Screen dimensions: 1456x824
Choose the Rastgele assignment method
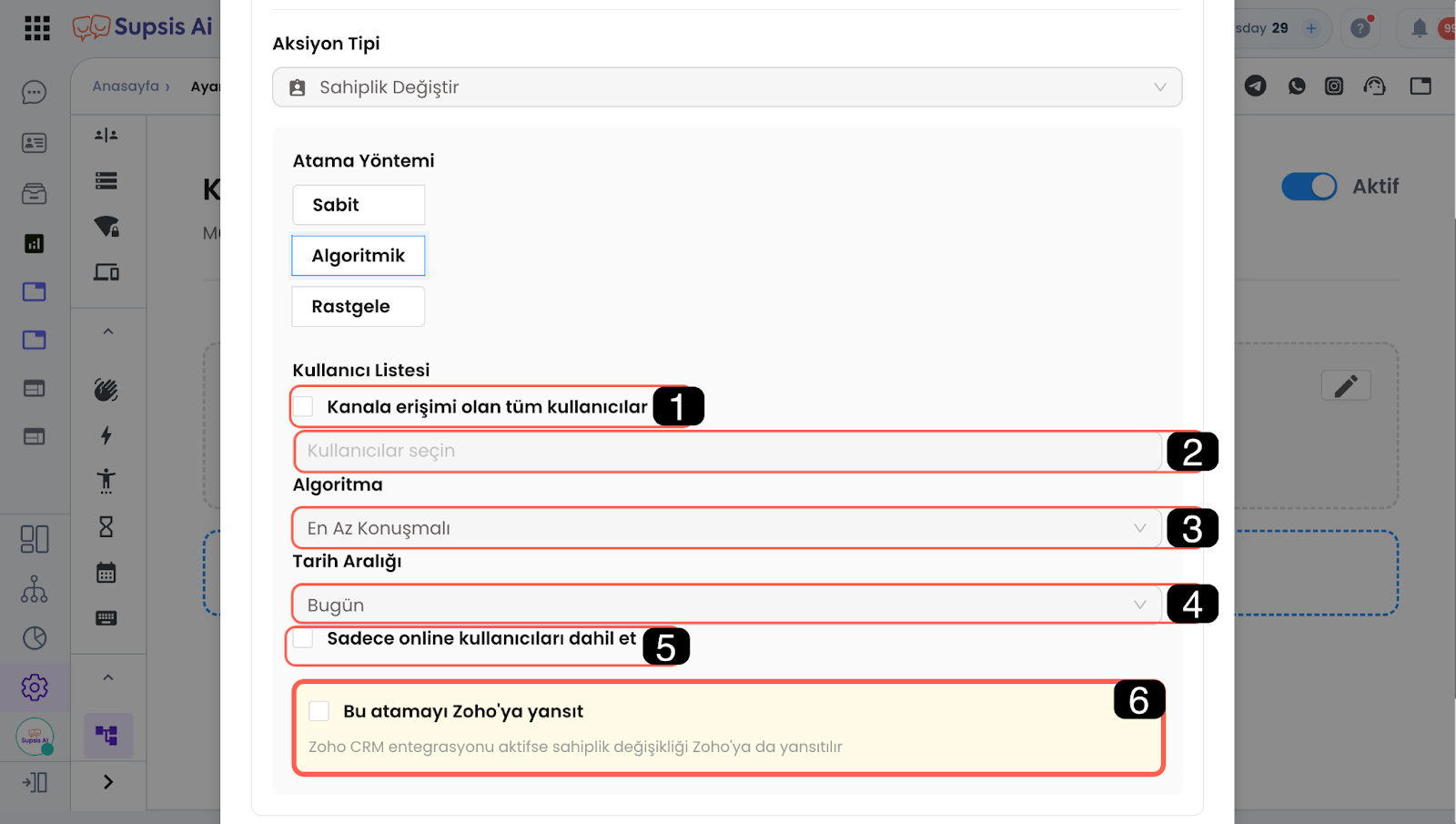click(x=358, y=307)
